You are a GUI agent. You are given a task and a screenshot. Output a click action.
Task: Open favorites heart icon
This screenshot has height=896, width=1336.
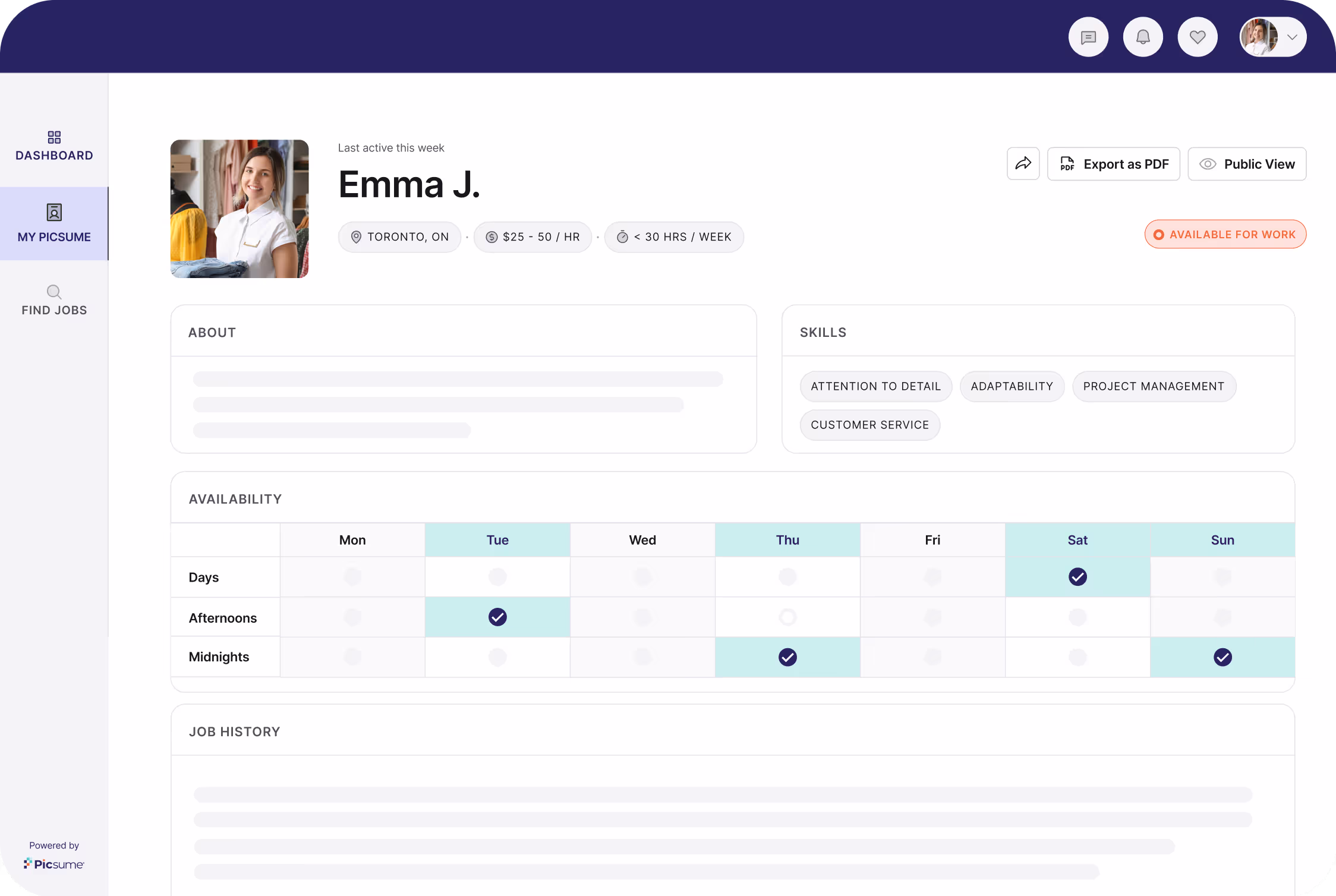coord(1197,37)
